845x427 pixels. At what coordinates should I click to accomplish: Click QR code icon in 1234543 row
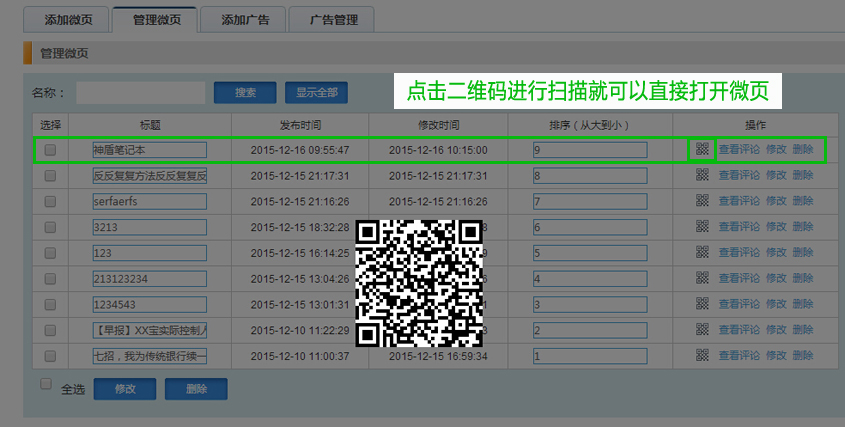point(702,304)
